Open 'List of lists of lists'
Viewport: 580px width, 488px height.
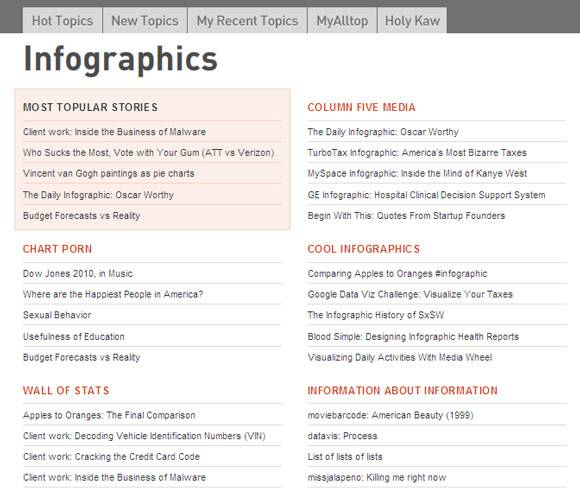coord(345,457)
